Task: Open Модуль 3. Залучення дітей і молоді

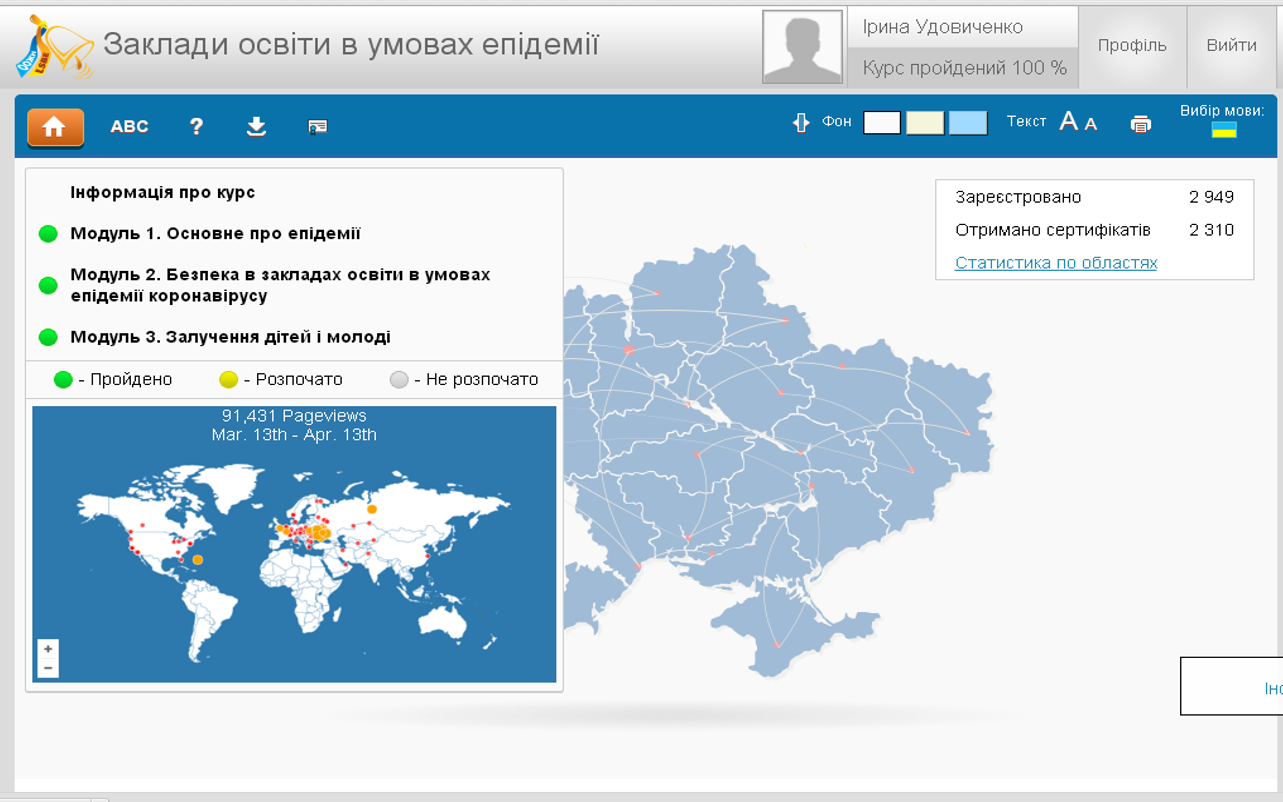Action: pyautogui.click(x=230, y=337)
